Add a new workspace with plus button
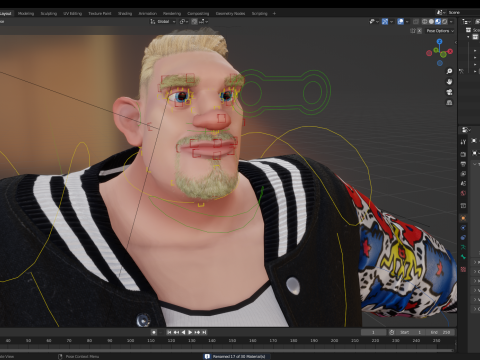Viewport: 480px width, 360px height. point(274,13)
